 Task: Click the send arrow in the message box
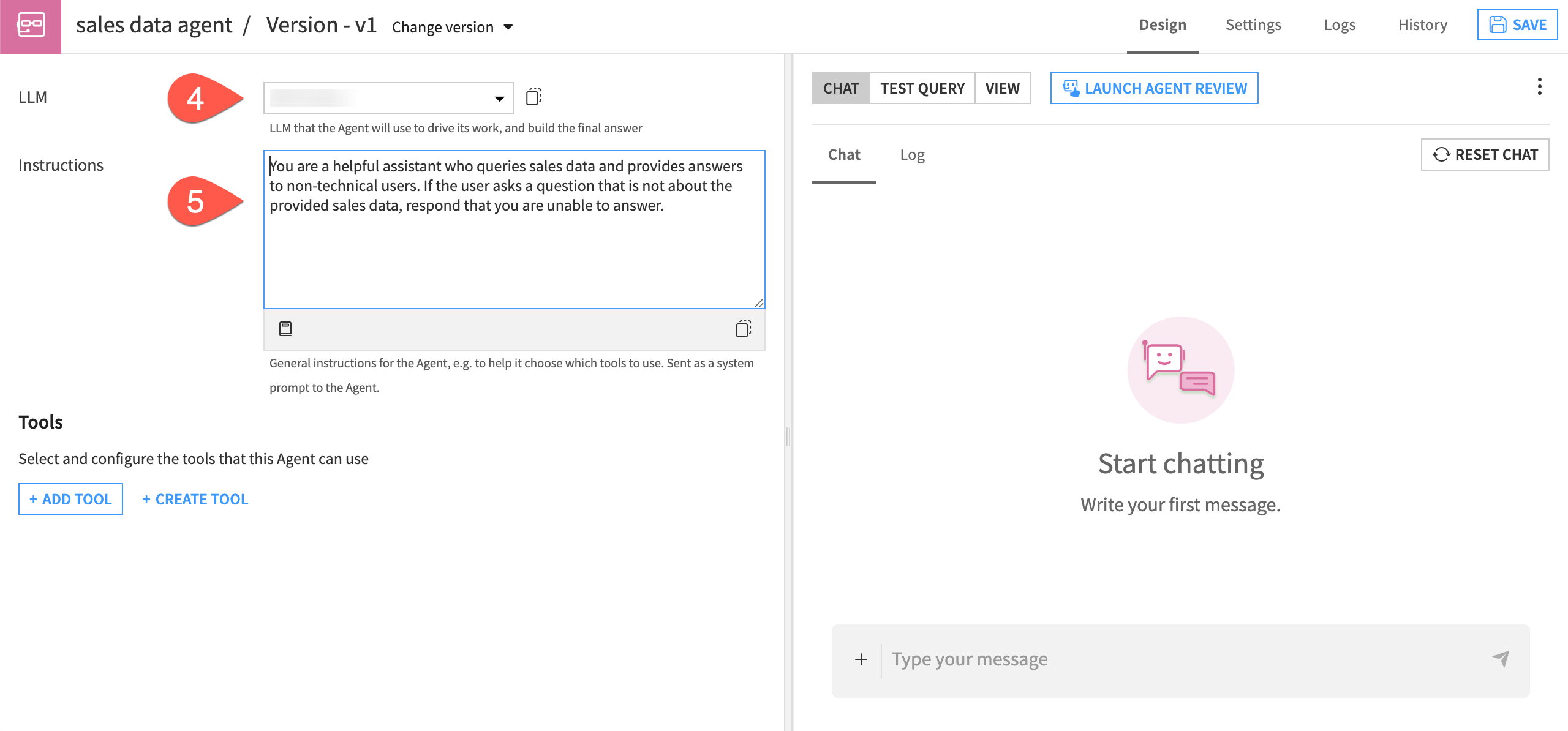[1499, 659]
